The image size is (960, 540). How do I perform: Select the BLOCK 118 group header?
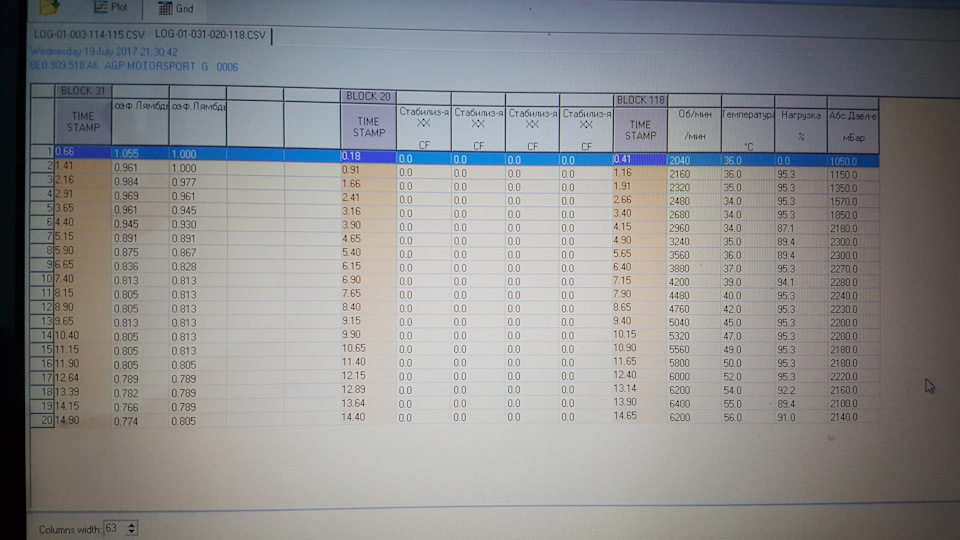640,100
